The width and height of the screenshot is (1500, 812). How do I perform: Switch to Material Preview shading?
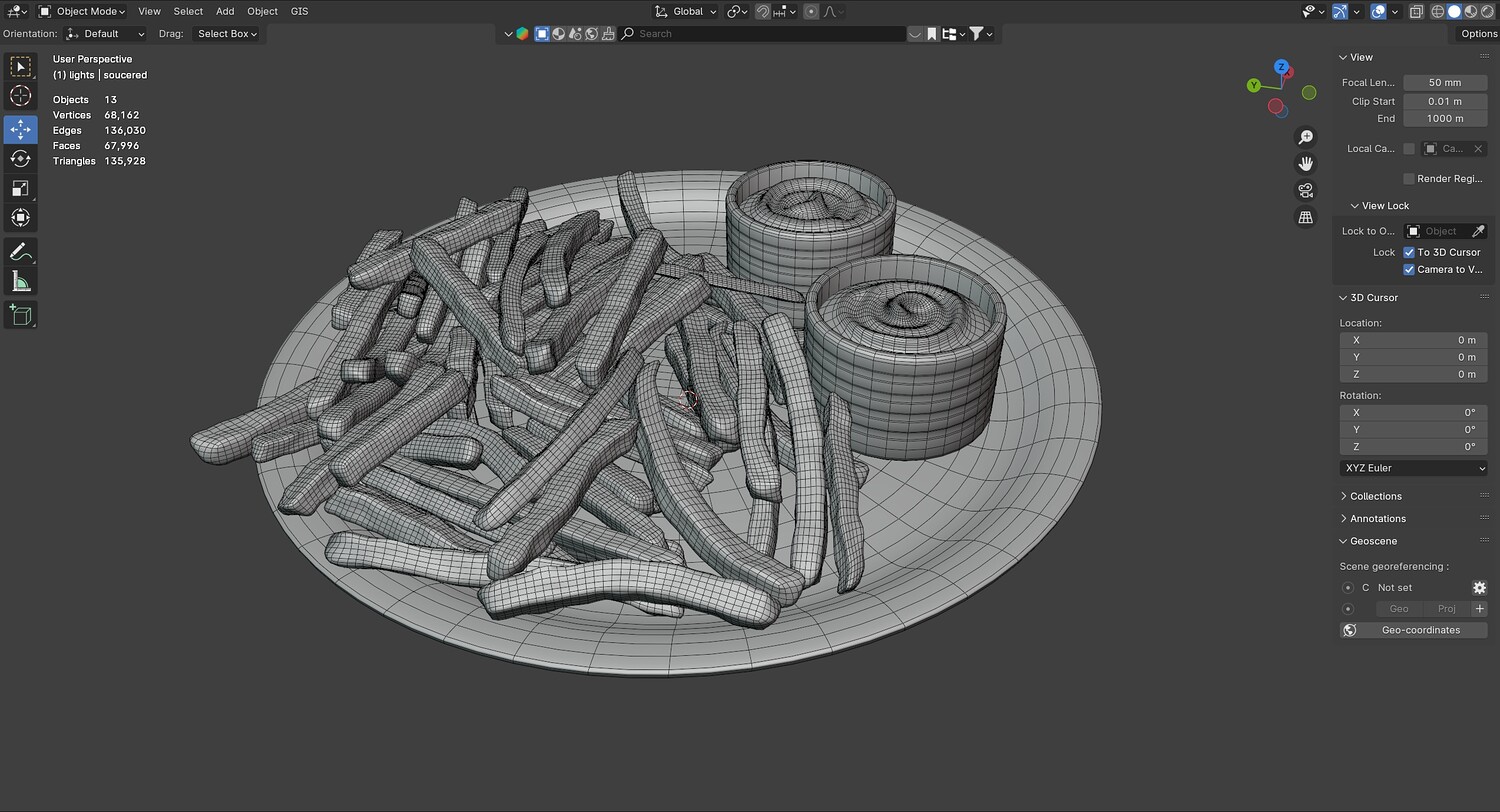[x=1470, y=12]
